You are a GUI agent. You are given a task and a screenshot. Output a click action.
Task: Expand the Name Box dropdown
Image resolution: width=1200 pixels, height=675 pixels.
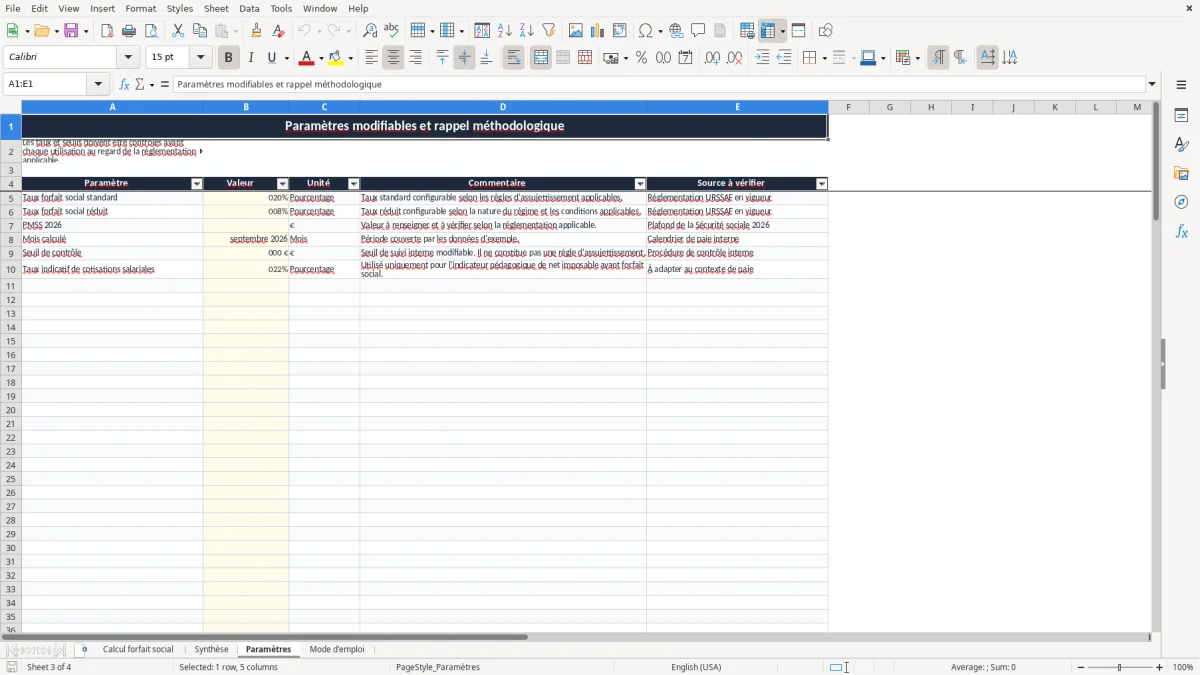pyautogui.click(x=98, y=85)
